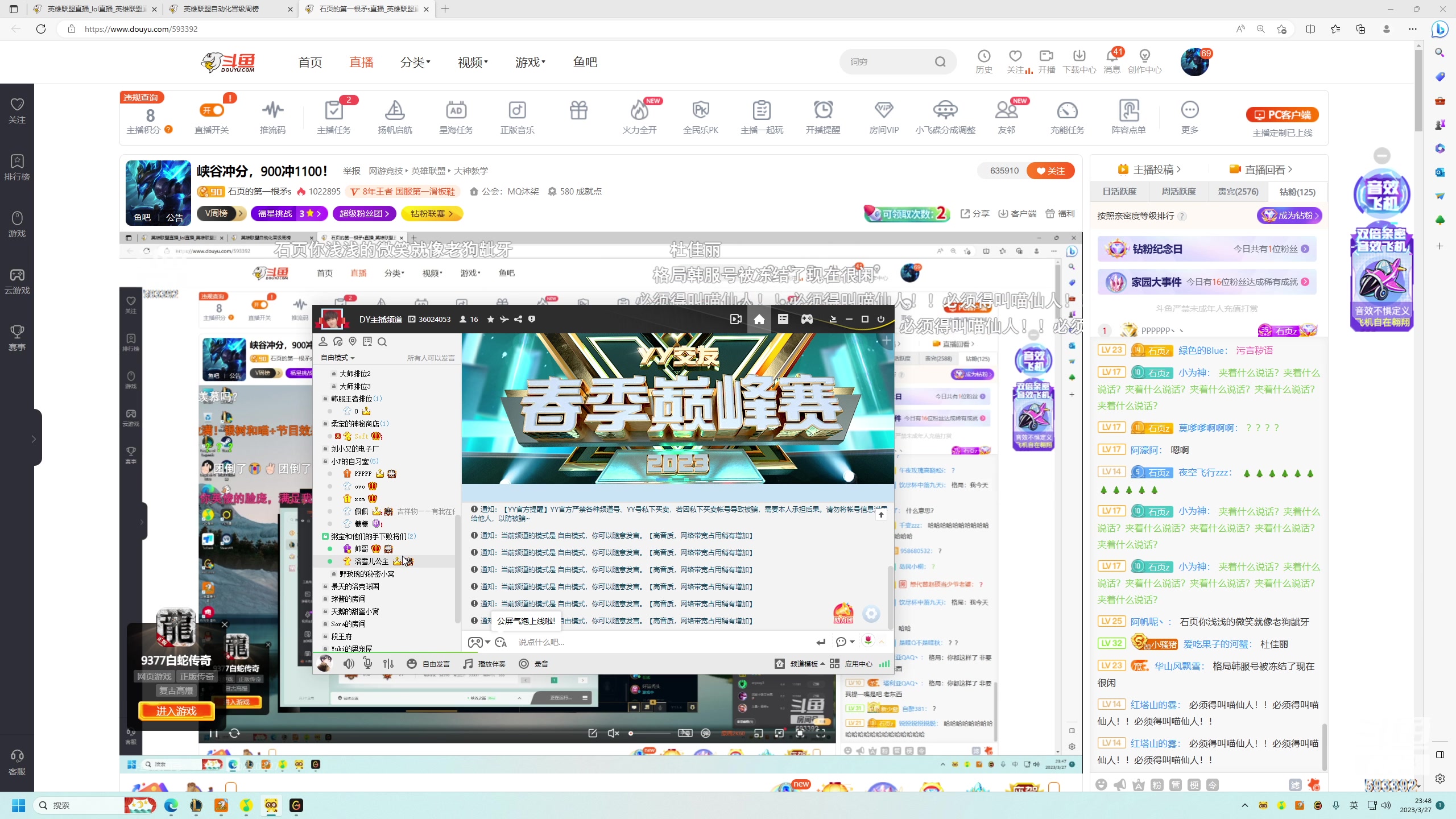Click 分享 share link below title
This screenshot has height=819, width=1456.
coord(975,214)
